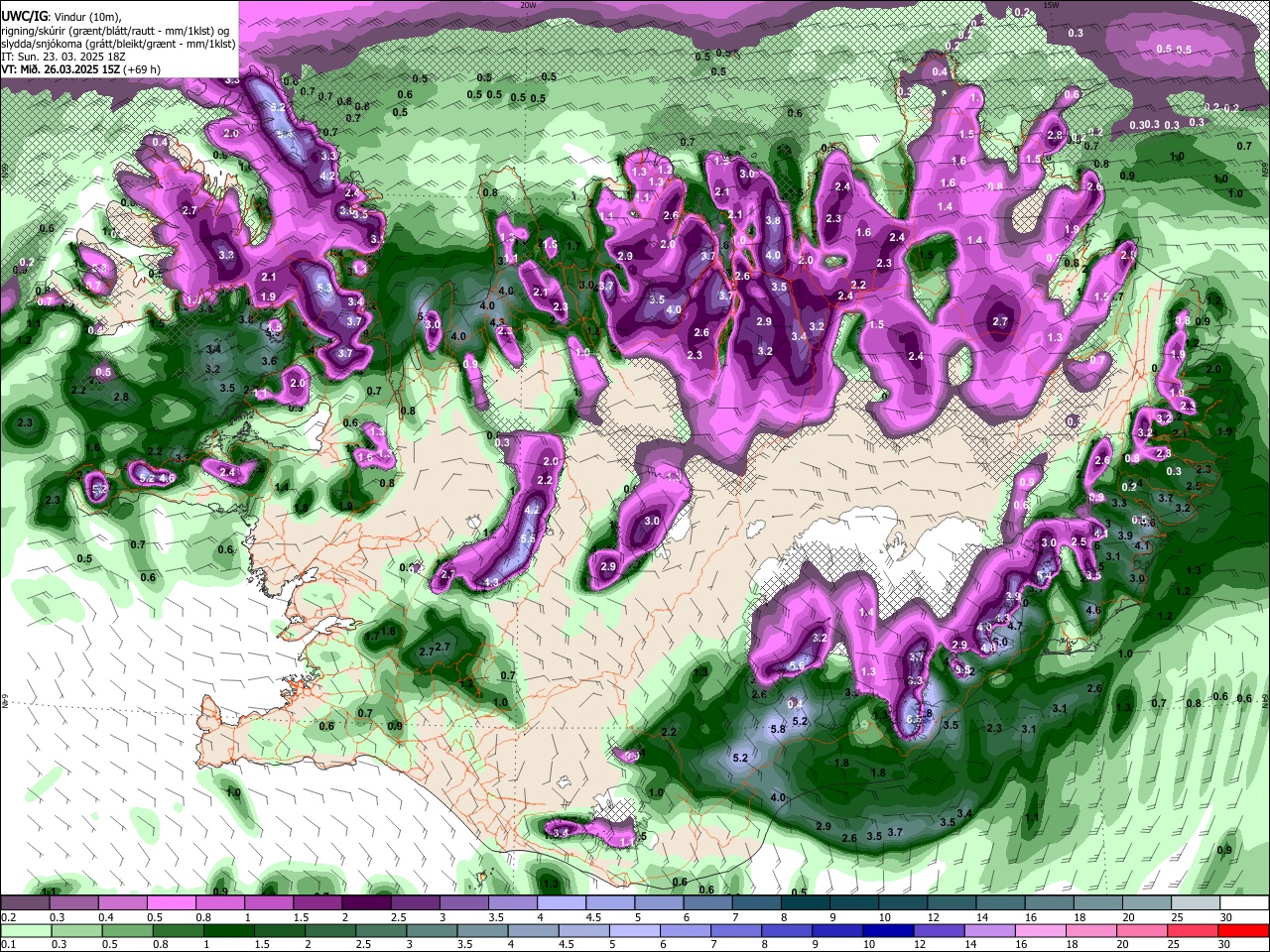Select the white 30 swatch in snow scale
Image resolution: width=1270 pixels, height=952 pixels.
pos(1244,903)
